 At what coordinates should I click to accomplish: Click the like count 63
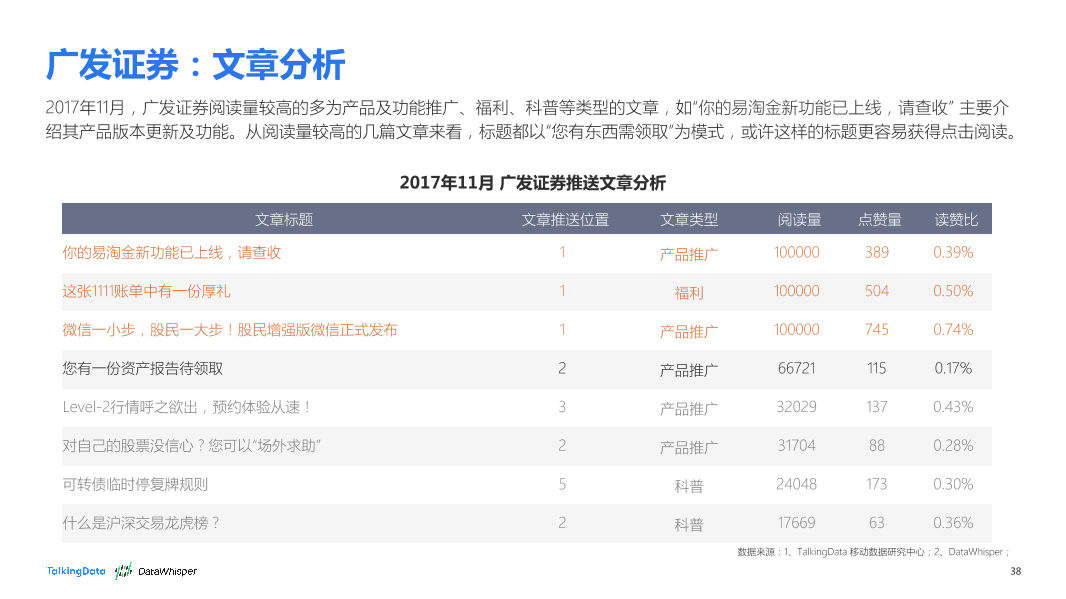(877, 524)
